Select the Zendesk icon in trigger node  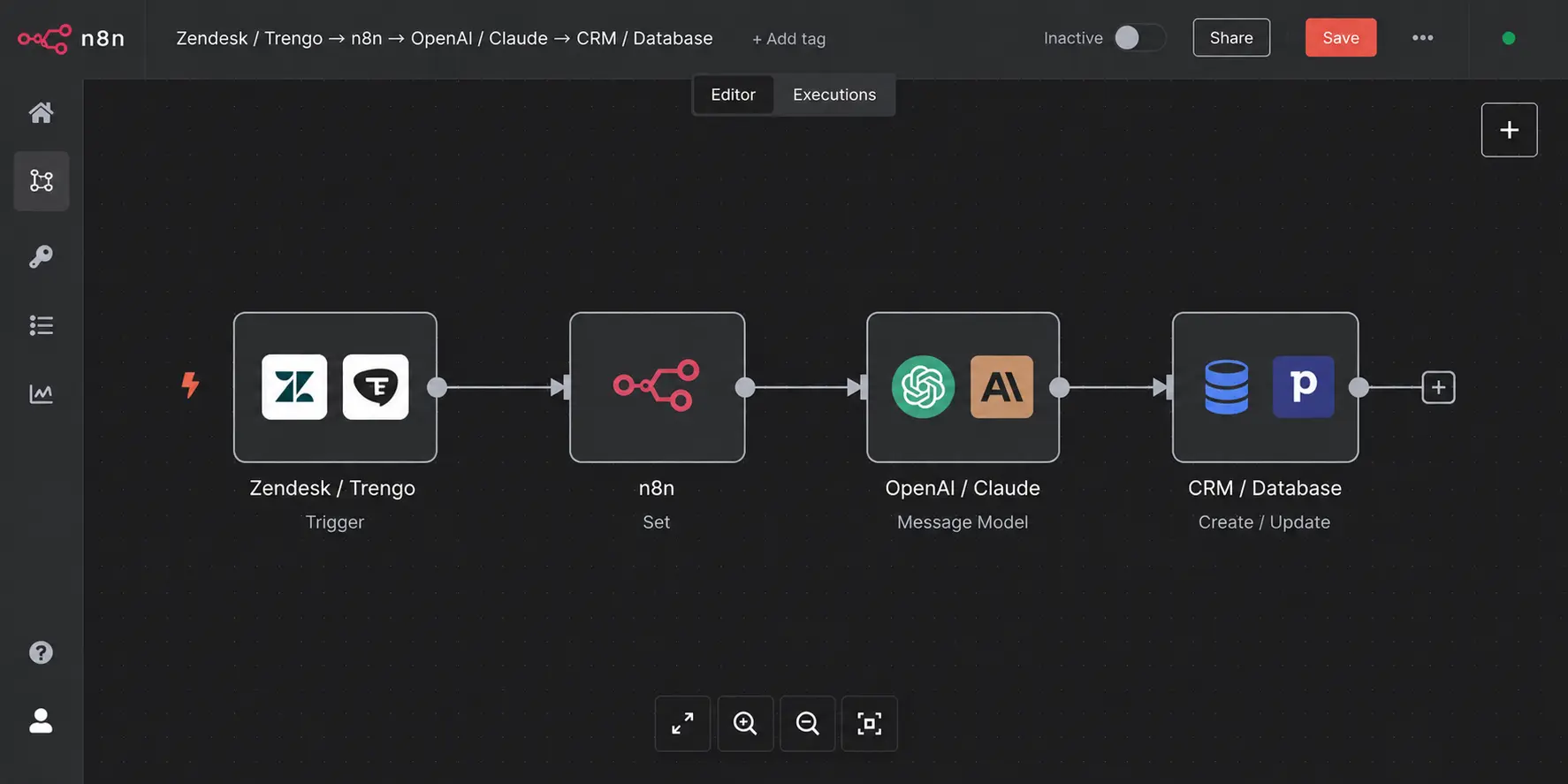tap(294, 387)
